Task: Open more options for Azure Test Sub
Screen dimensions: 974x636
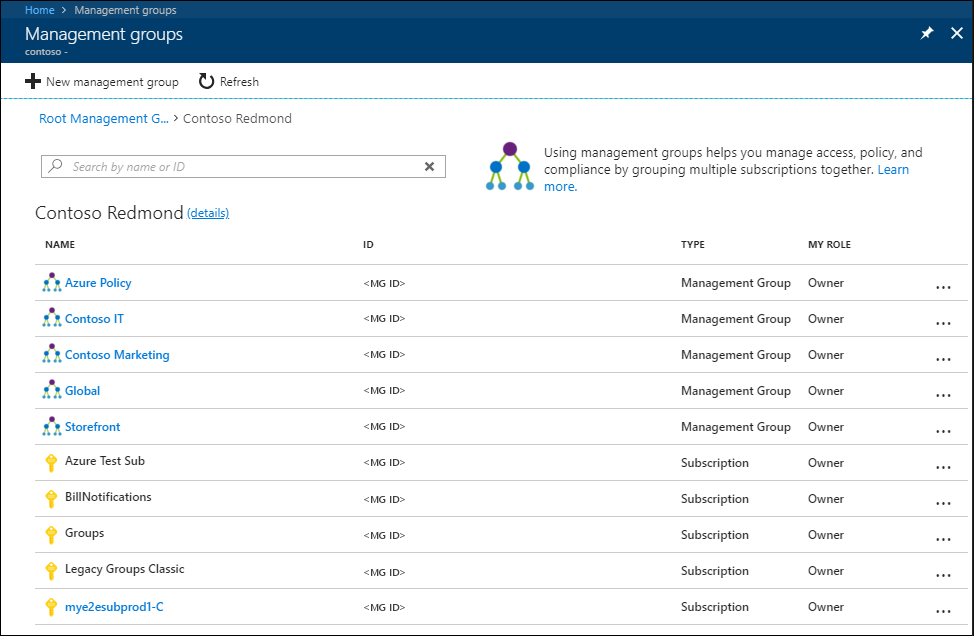Action: pyautogui.click(x=943, y=467)
